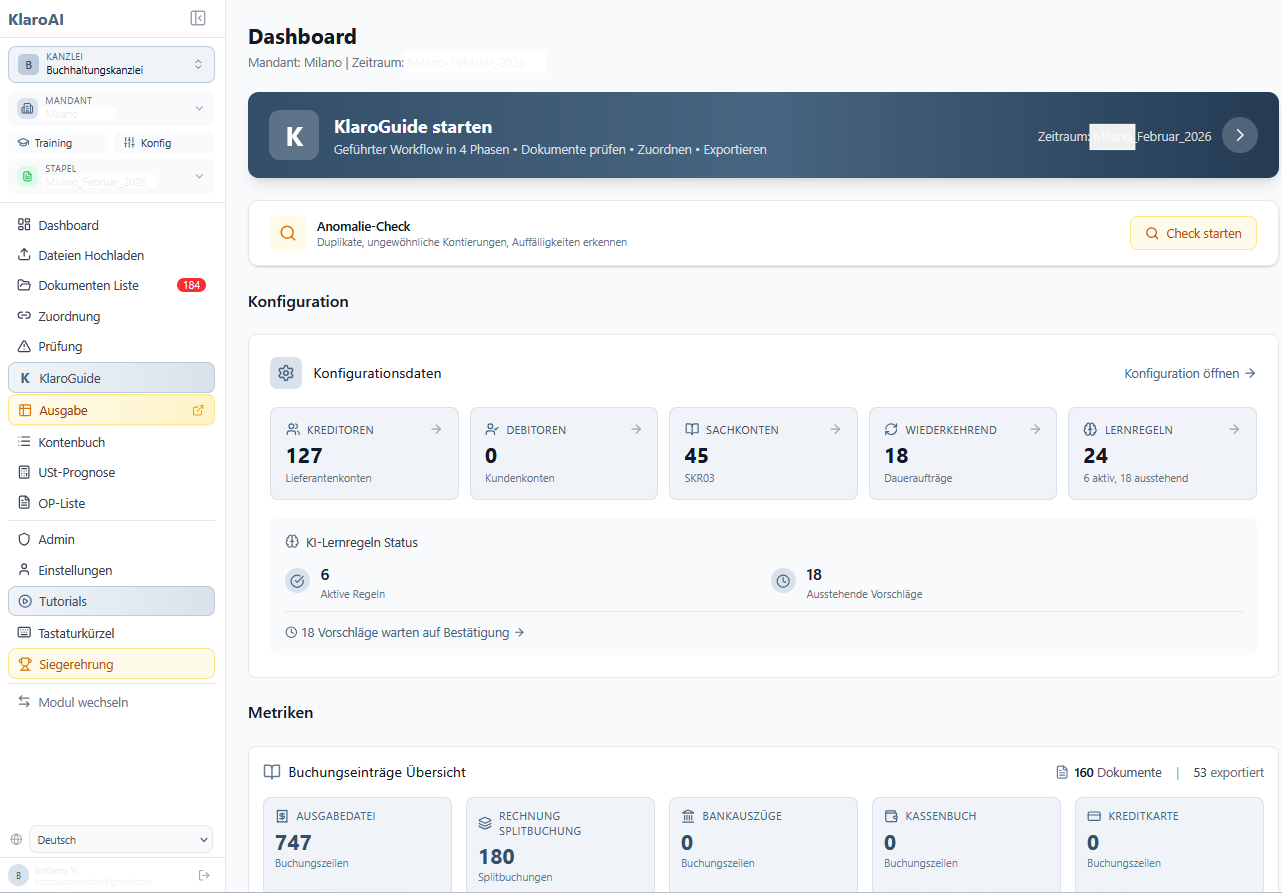Click Modul wechseln in the sidebar
Viewport: 1282px width, 893px height.
(111, 702)
